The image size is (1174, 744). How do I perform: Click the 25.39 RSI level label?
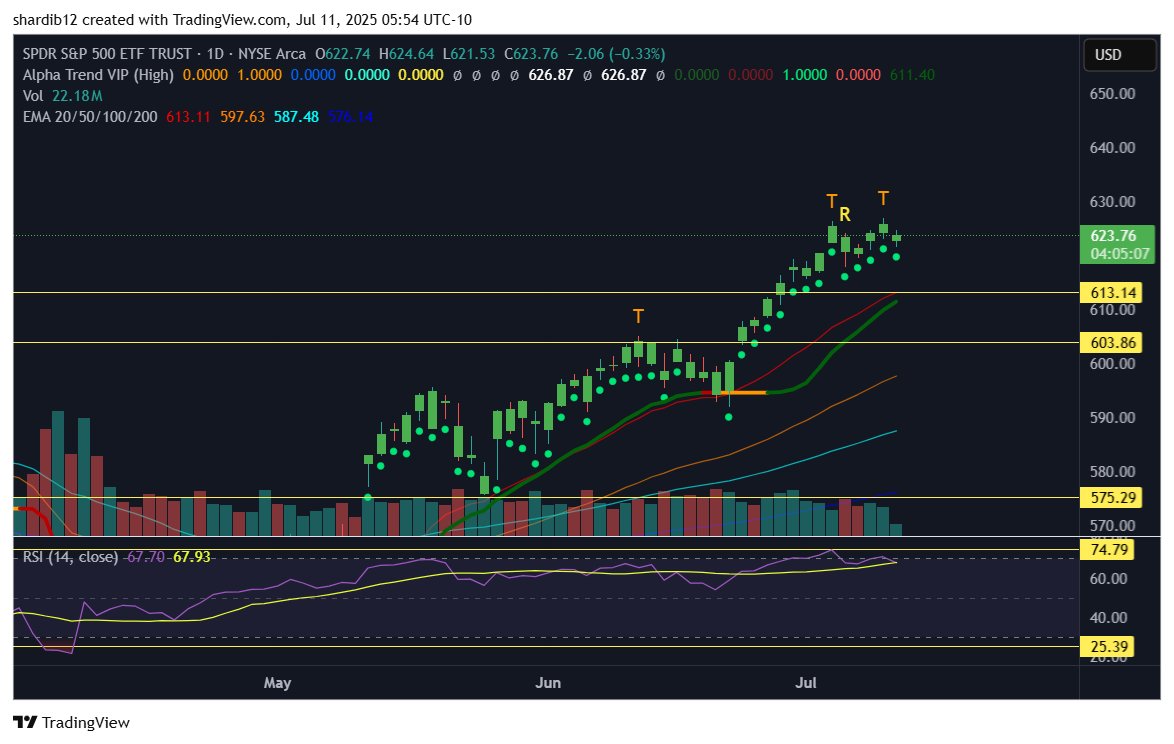click(1108, 647)
